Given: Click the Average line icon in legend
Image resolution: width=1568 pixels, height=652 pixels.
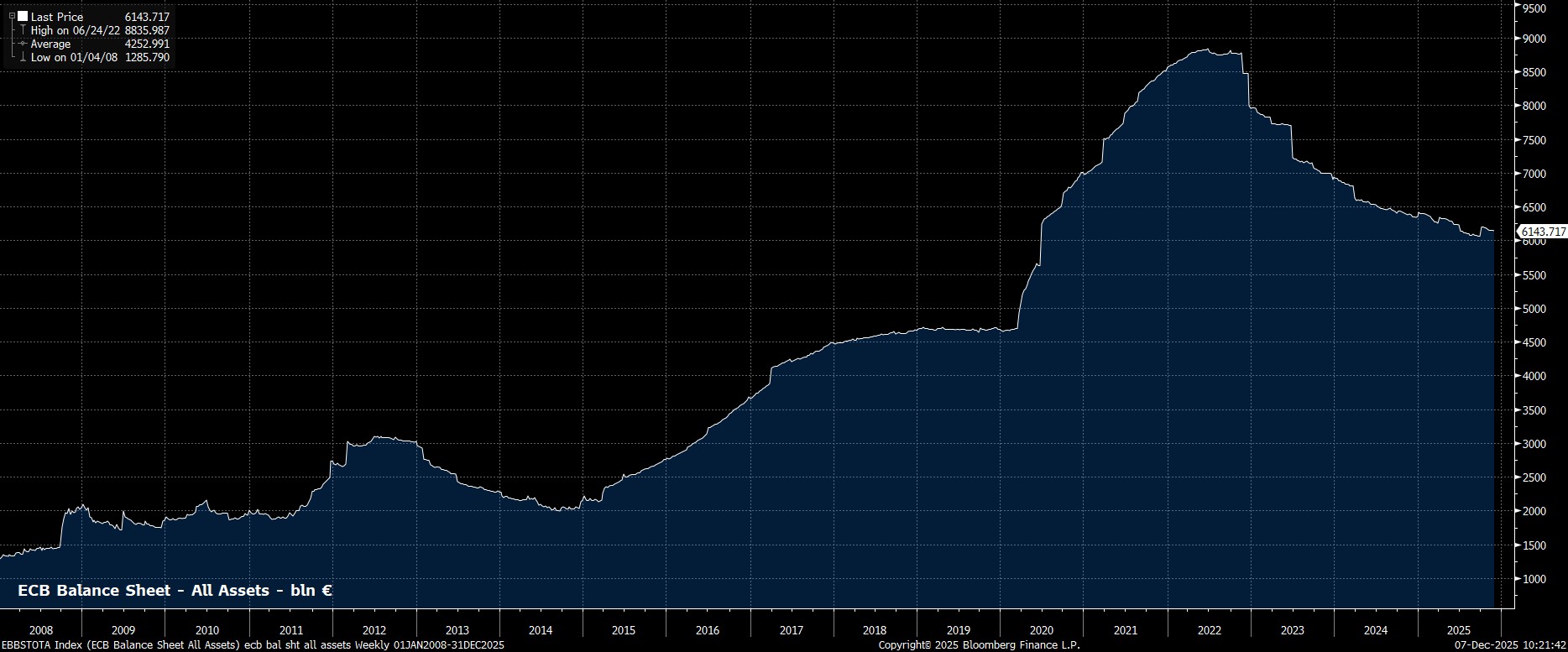Looking at the screenshot, I should (23, 44).
